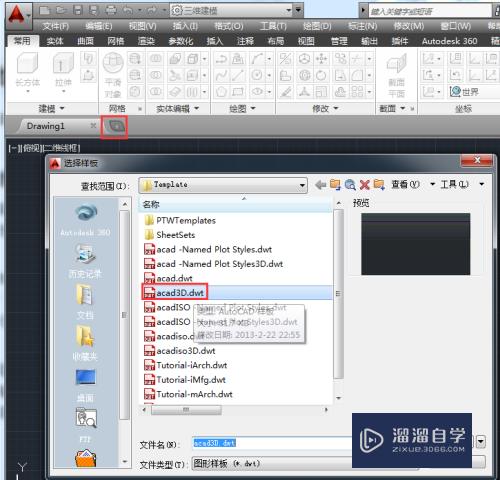
Task: Open FTP location in places sidebar
Action: 85,426
